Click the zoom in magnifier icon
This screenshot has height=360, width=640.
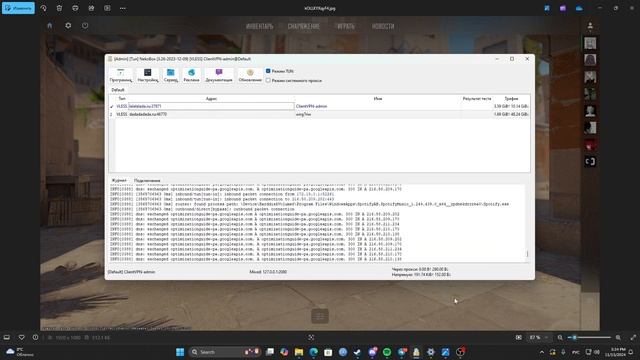tap(618, 338)
